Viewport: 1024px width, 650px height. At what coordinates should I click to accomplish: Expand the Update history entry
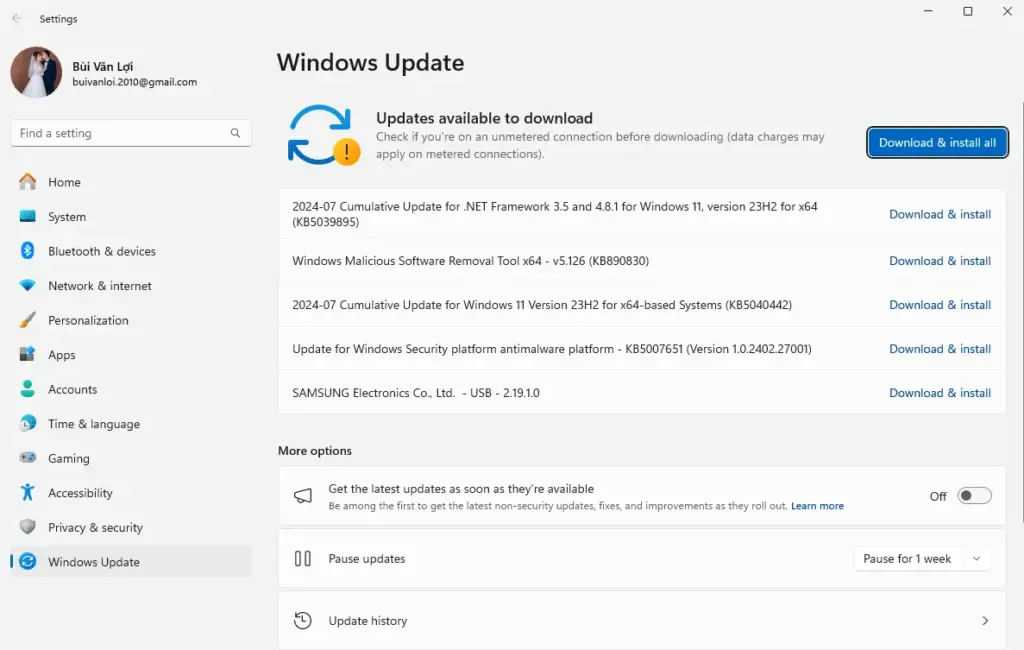click(985, 620)
